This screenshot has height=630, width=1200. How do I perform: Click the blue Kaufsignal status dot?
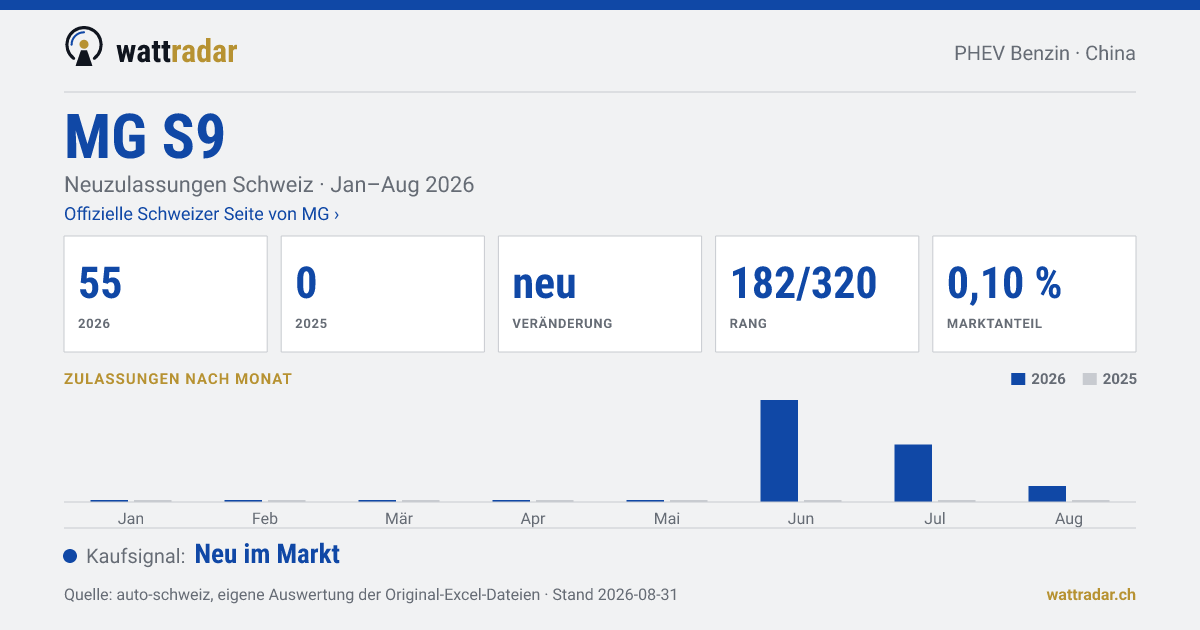[70, 556]
